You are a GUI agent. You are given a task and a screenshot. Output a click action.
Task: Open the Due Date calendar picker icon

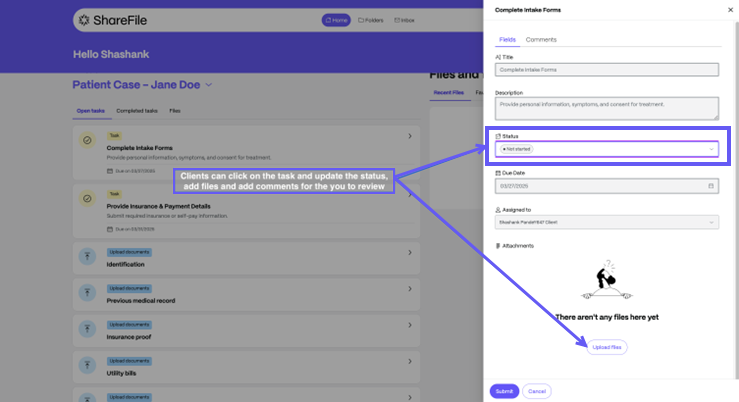tap(711, 186)
